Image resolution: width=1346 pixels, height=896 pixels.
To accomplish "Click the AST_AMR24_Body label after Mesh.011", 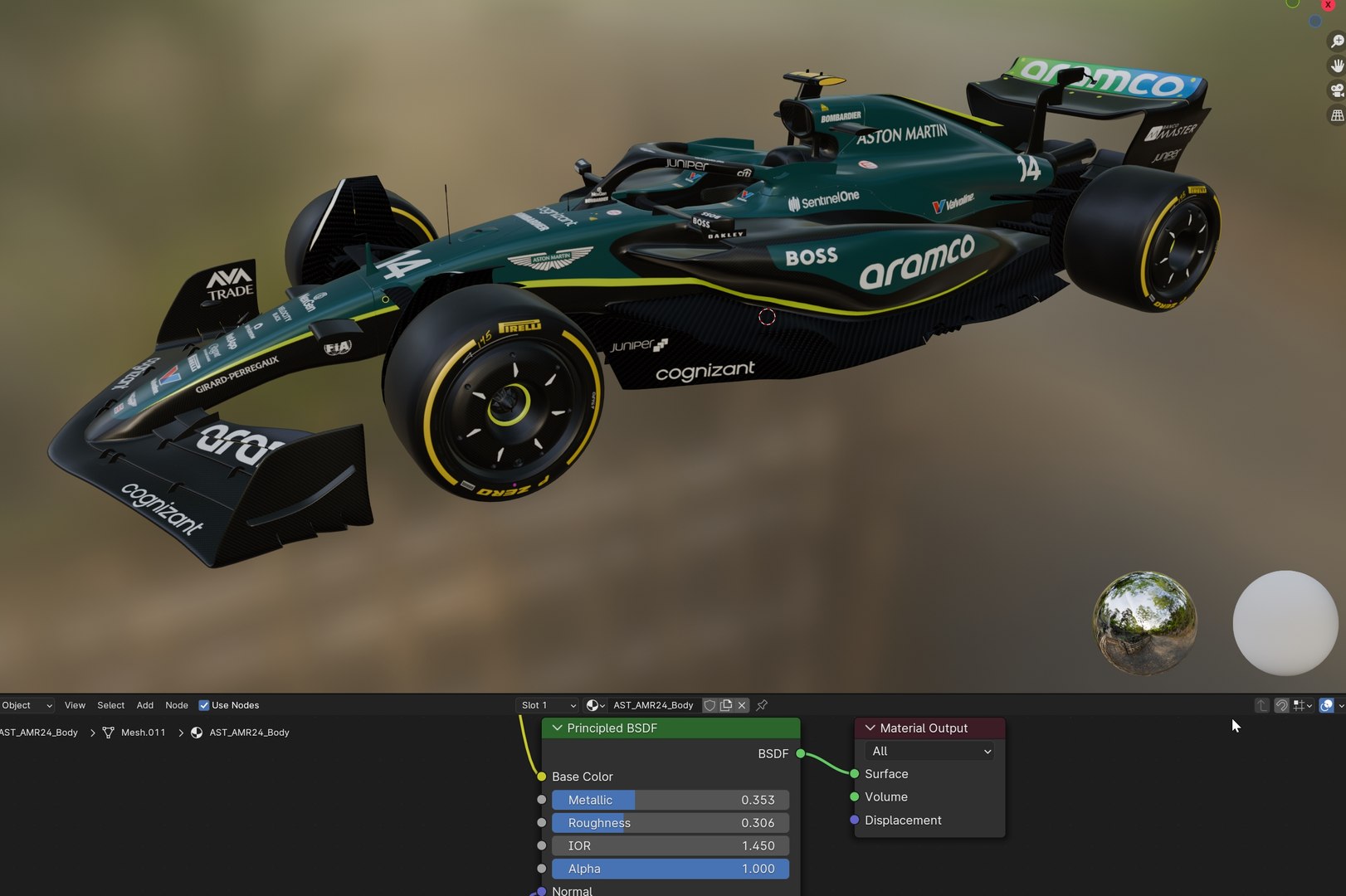I will (249, 733).
